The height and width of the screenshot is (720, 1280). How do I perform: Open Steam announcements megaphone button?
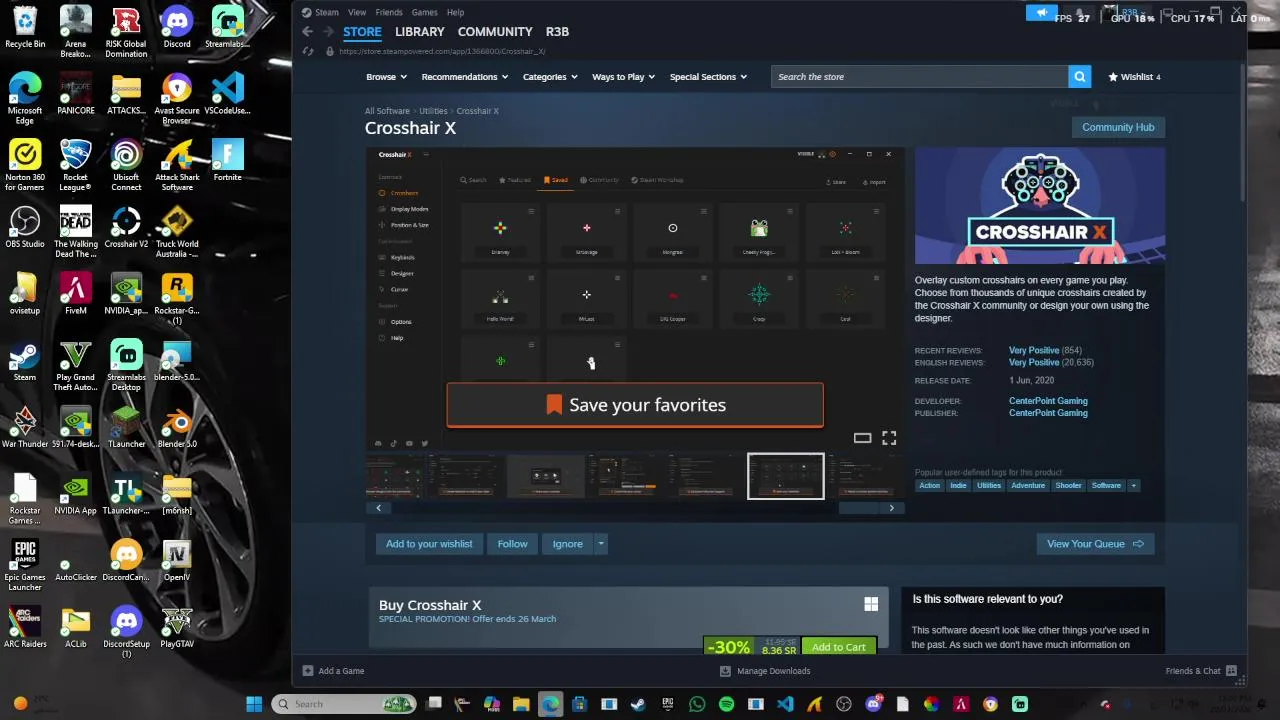tap(1042, 13)
